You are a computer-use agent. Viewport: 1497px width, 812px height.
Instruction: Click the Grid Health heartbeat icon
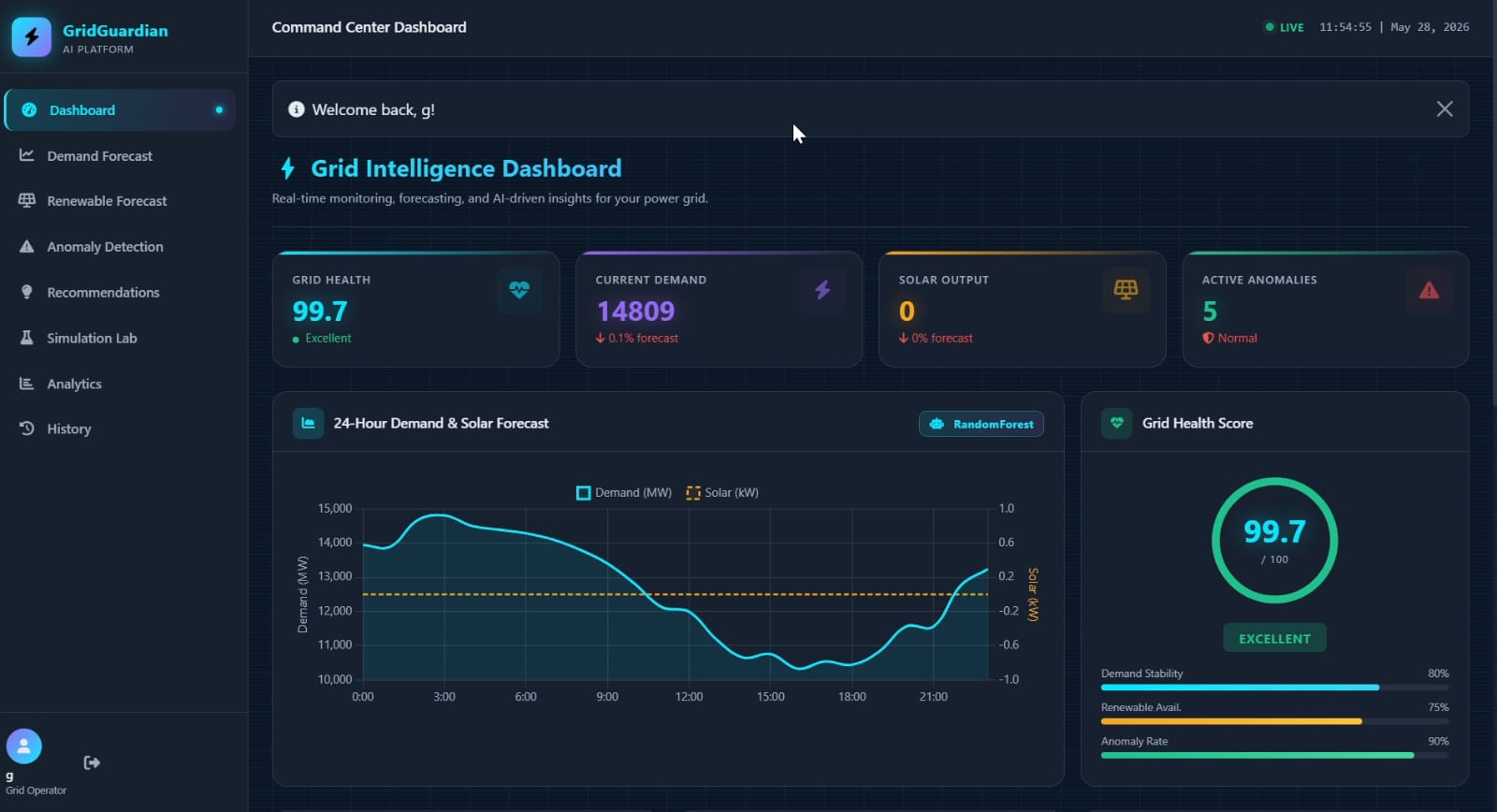[519, 290]
